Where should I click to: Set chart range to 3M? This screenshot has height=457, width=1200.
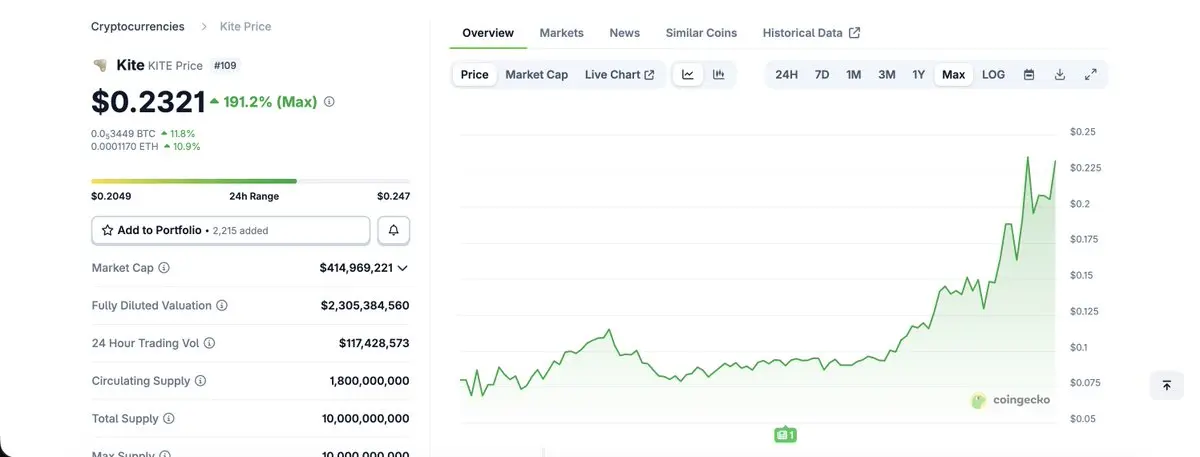pyautogui.click(x=886, y=74)
